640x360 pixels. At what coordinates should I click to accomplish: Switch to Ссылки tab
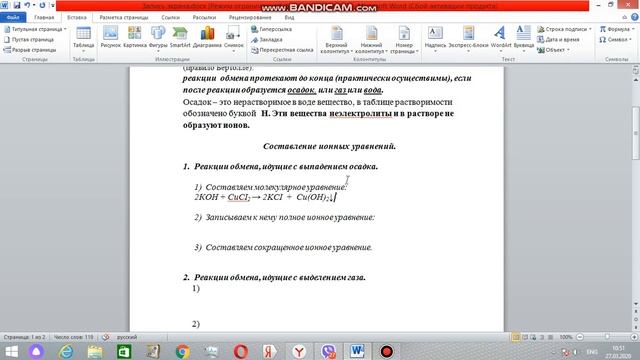coord(171,18)
